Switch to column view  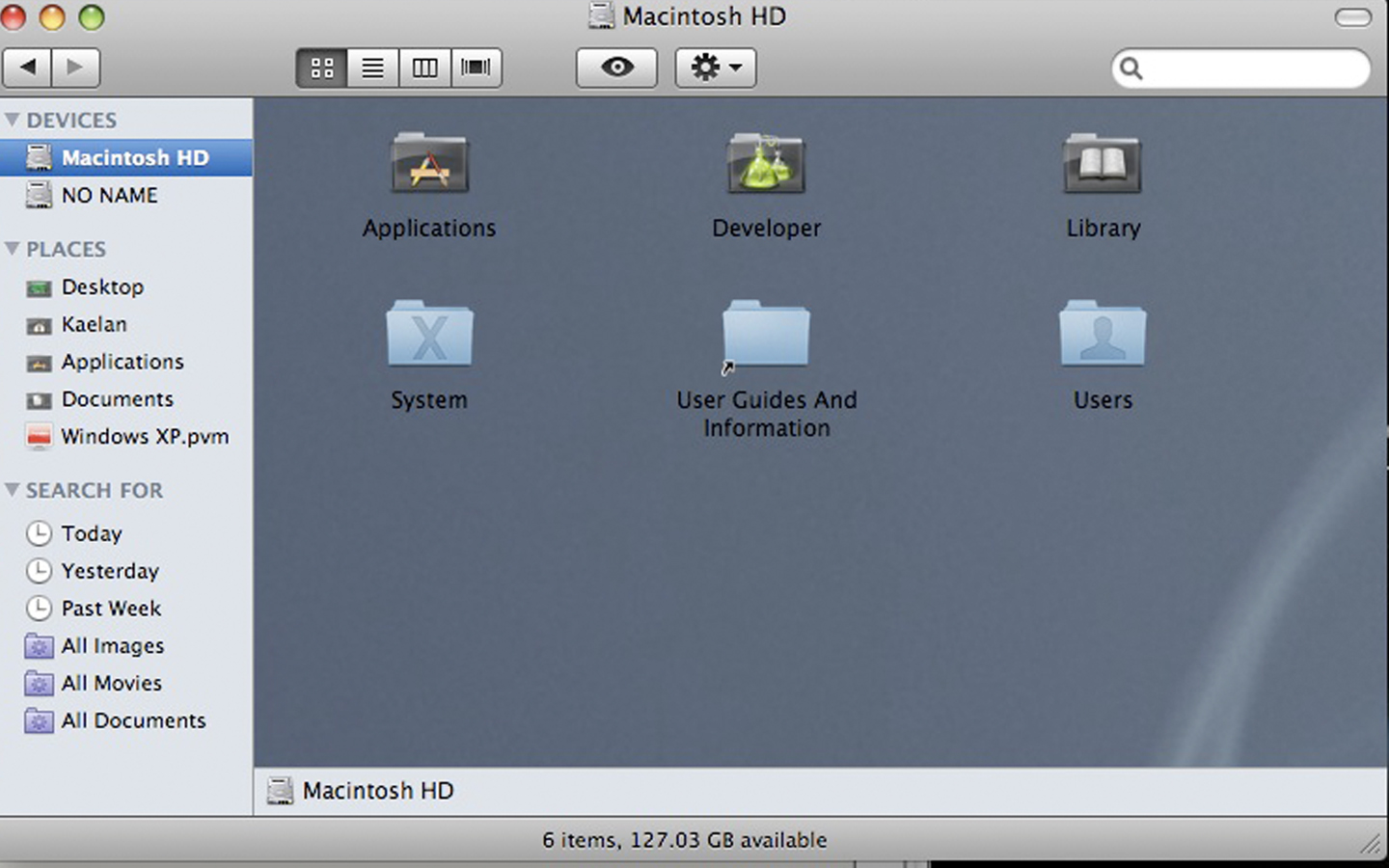pyautogui.click(x=424, y=68)
